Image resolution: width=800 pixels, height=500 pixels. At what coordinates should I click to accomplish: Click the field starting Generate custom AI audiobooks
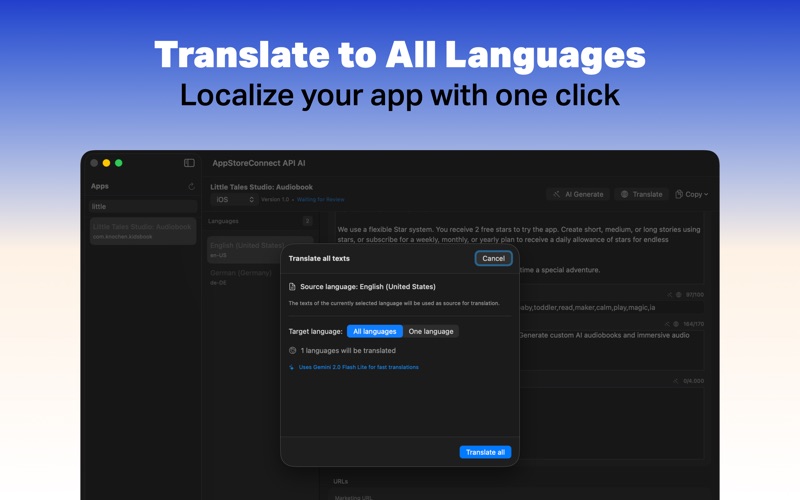pyautogui.click(x=610, y=350)
